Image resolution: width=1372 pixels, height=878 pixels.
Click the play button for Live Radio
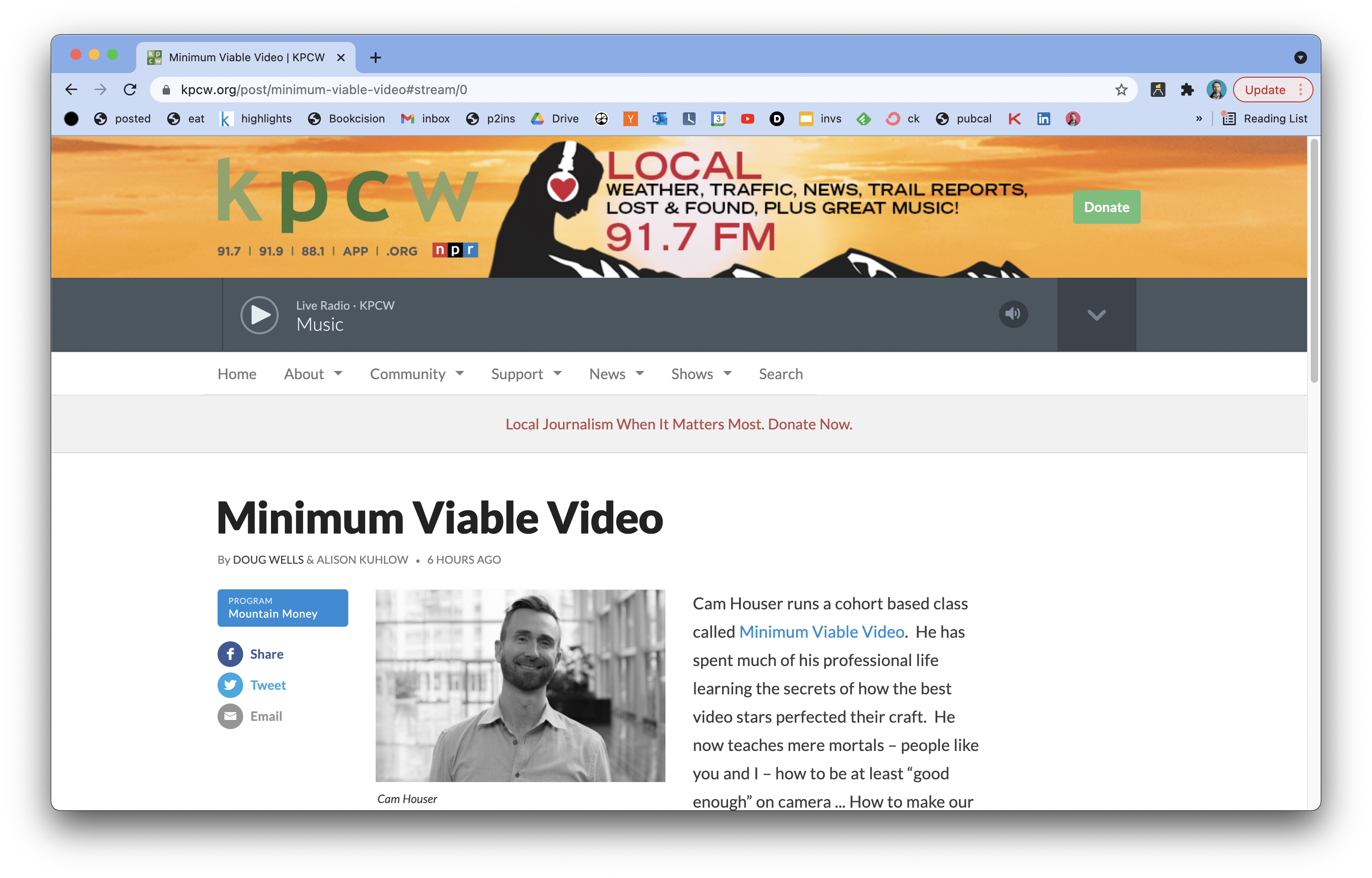[259, 314]
